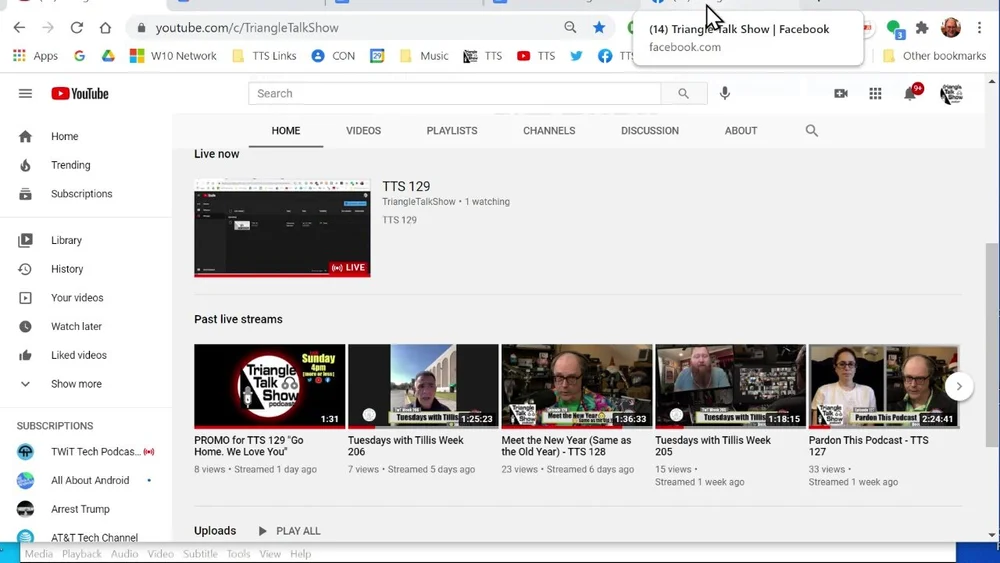Click the YouTube search magnifier button
This screenshot has height=563, width=1000.
tap(684, 94)
